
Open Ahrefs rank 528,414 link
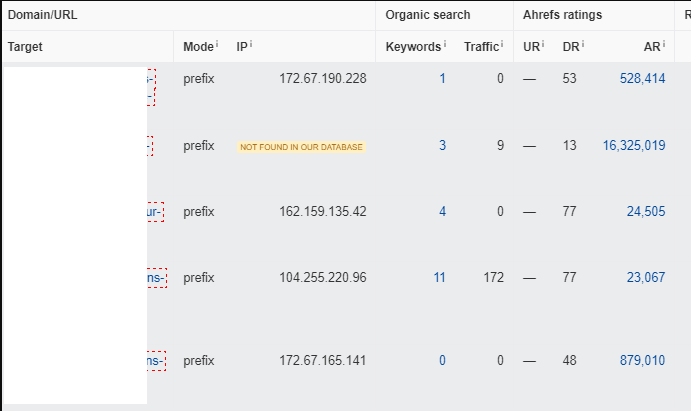[643, 78]
